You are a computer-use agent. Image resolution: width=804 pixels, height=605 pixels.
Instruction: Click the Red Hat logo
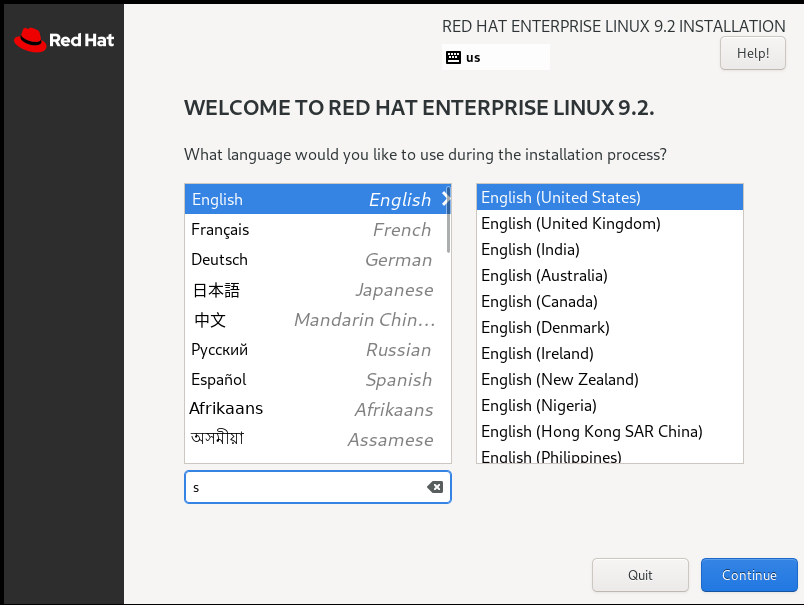click(64, 40)
